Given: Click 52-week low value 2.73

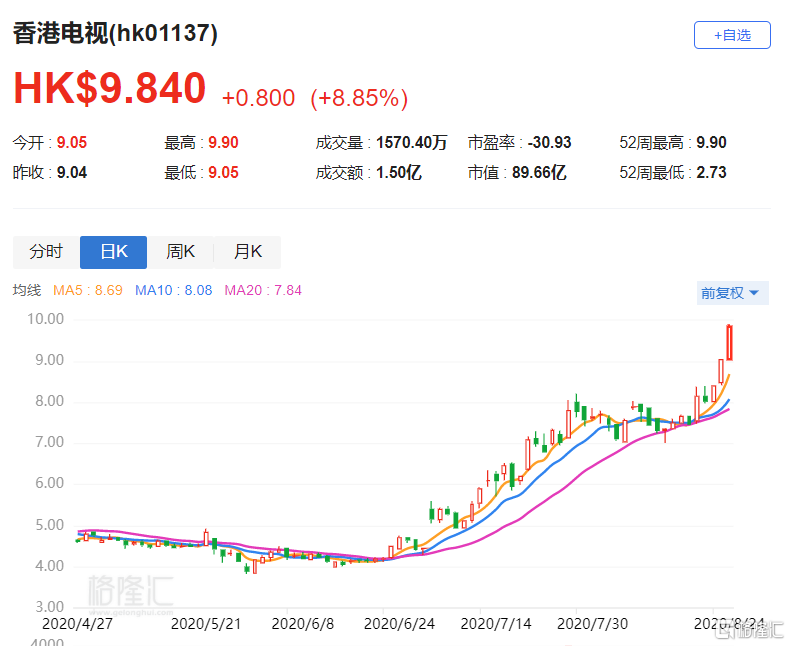Looking at the screenshot, I should click(x=711, y=173).
